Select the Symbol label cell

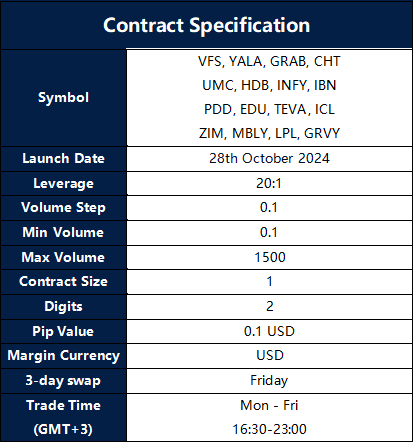pos(63,98)
